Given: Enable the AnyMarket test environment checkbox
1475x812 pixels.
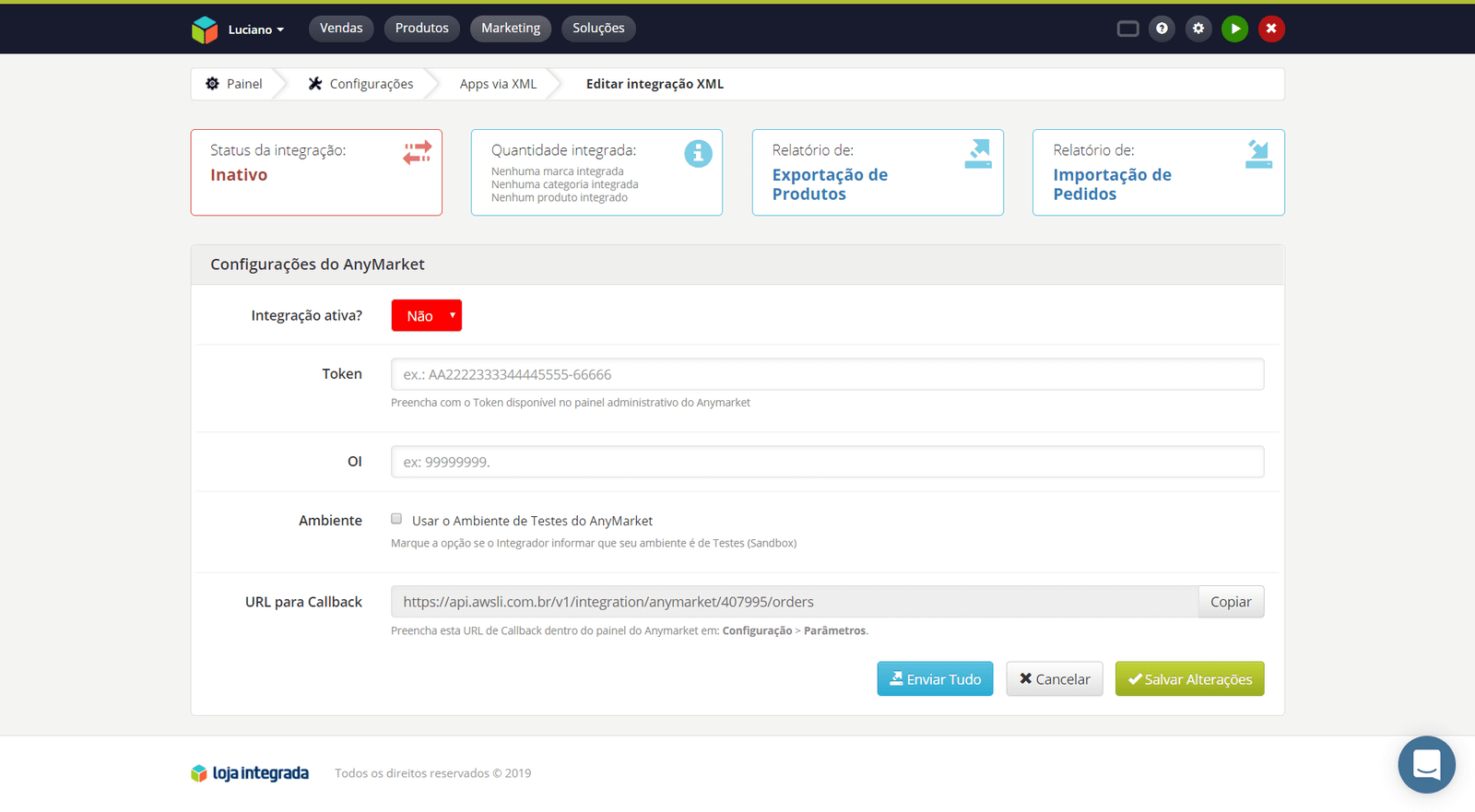Looking at the screenshot, I should (396, 519).
